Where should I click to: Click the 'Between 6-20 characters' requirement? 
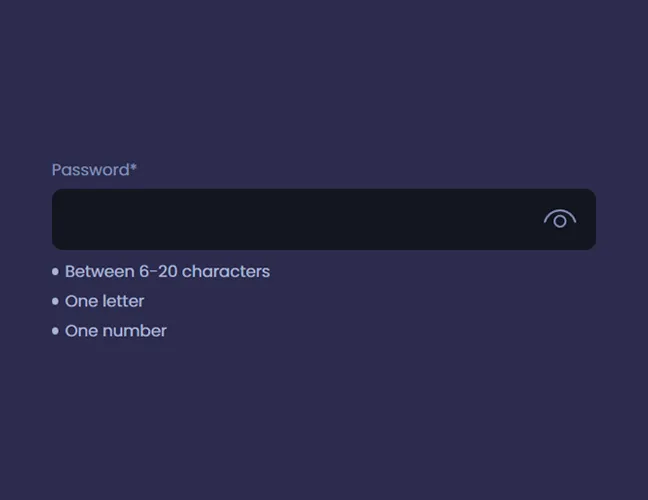[x=167, y=271]
